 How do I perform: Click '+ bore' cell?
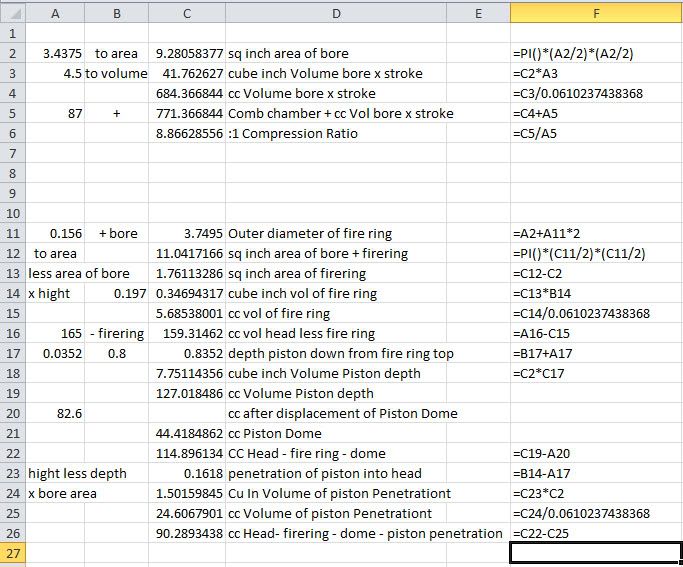tap(118, 234)
